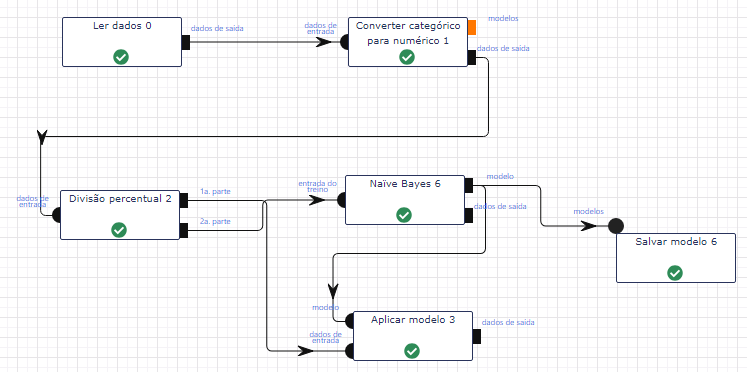Select the Naïve Bayes 6 node
This screenshot has height=372, width=747.
tap(404, 200)
